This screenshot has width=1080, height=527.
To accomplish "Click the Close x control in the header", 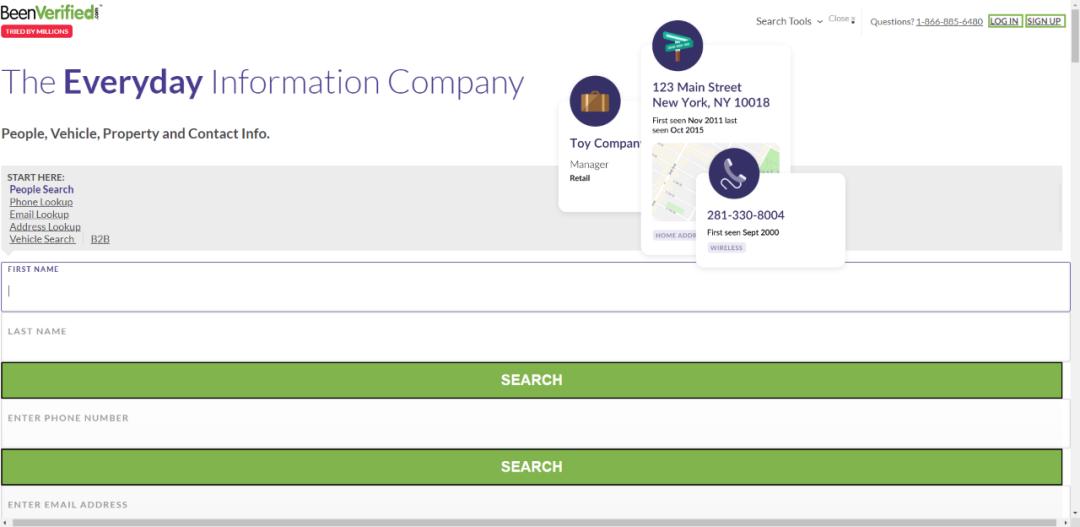I will (x=842, y=19).
